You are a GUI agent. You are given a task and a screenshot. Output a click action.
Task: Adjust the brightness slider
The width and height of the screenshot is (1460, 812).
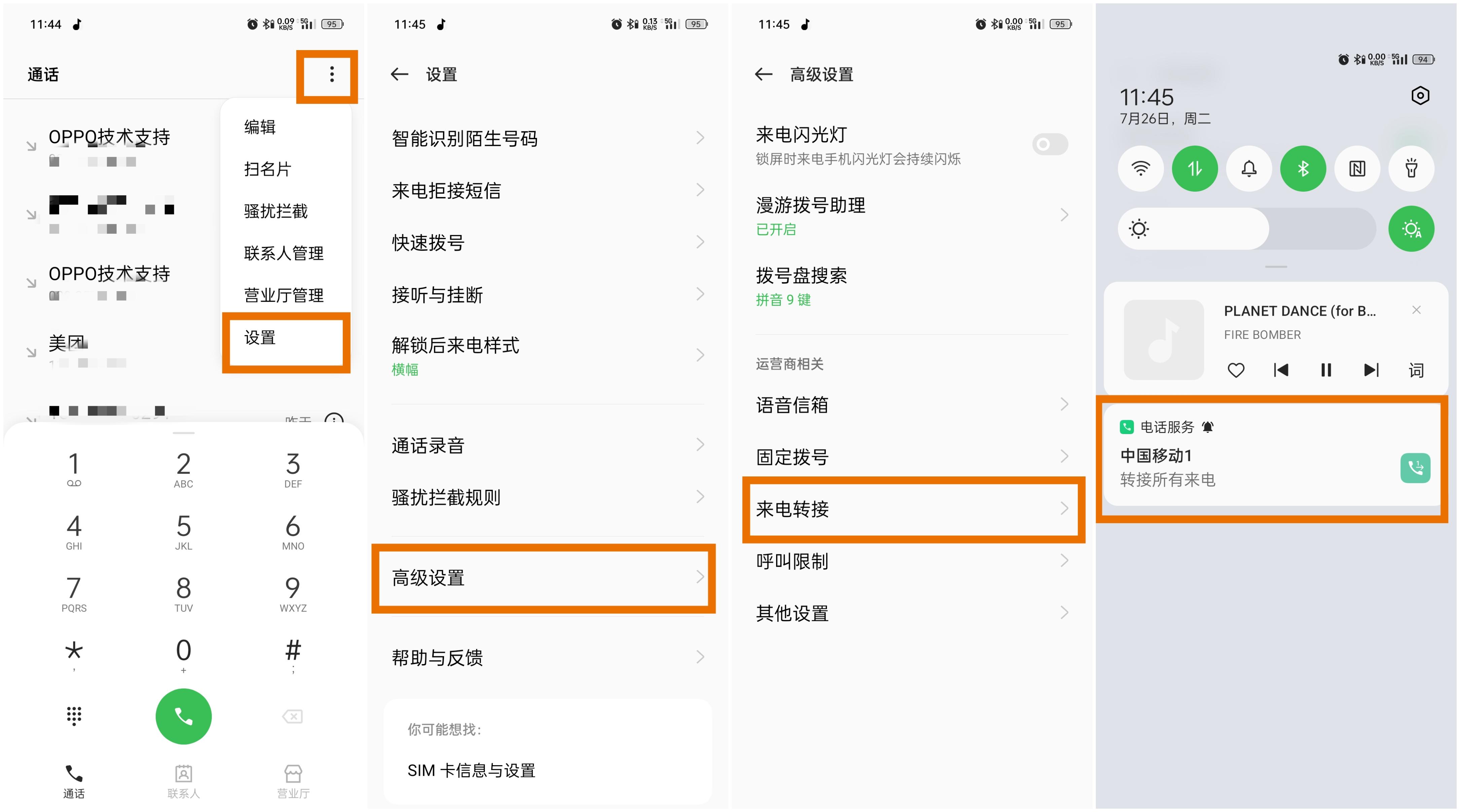pyautogui.click(x=1247, y=228)
